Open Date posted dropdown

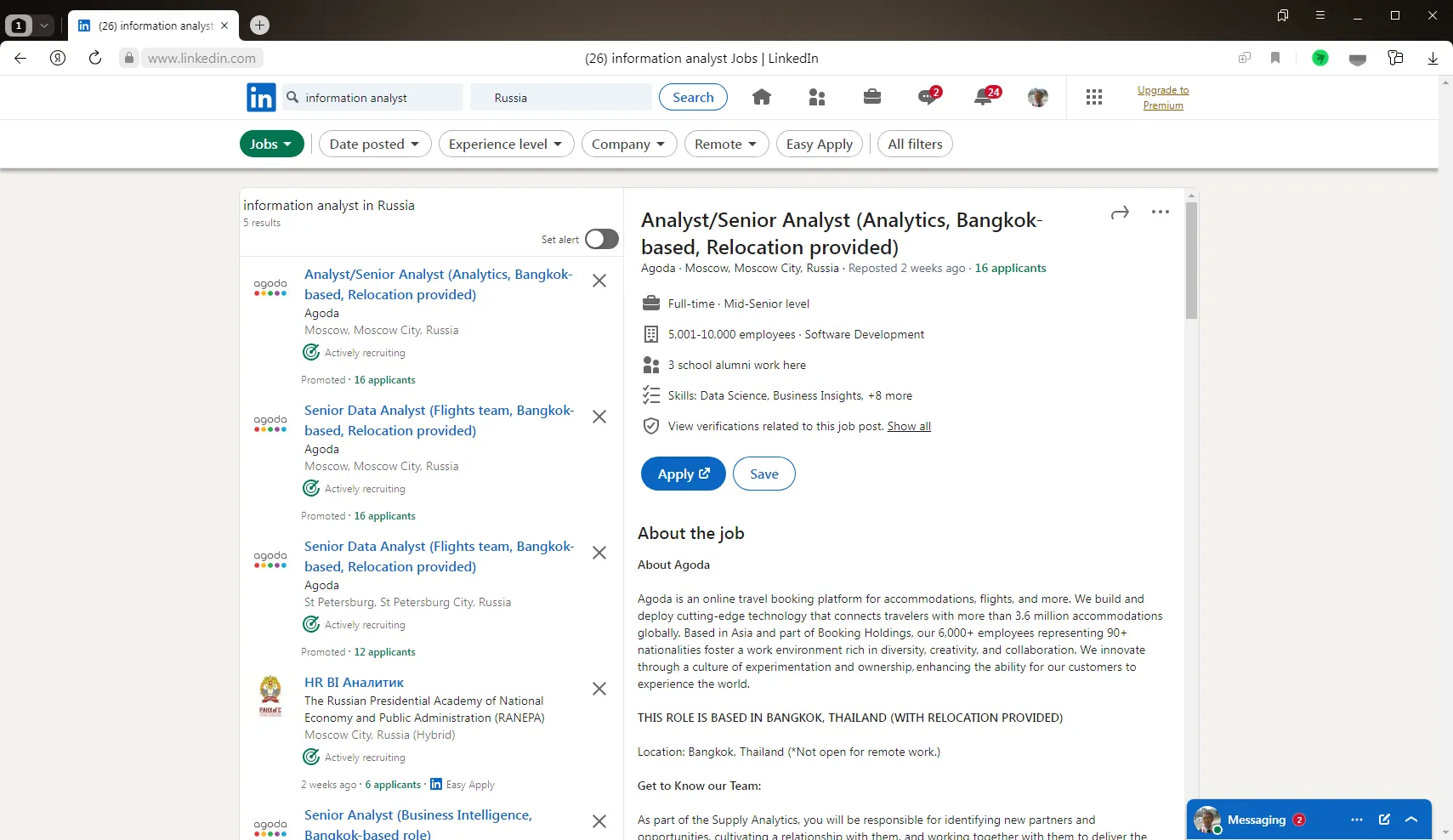pyautogui.click(x=375, y=145)
